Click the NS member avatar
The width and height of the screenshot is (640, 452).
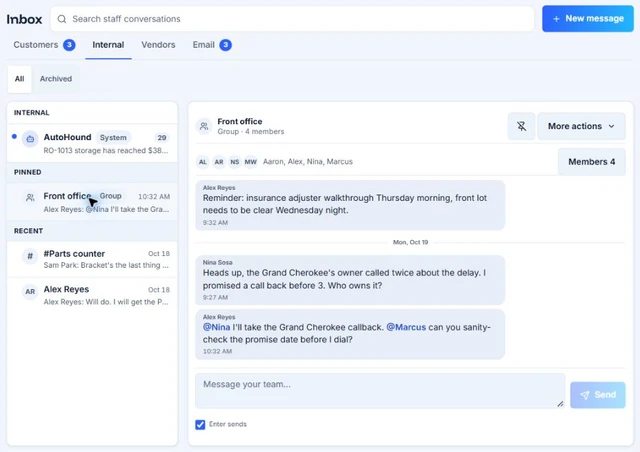tap(235, 162)
